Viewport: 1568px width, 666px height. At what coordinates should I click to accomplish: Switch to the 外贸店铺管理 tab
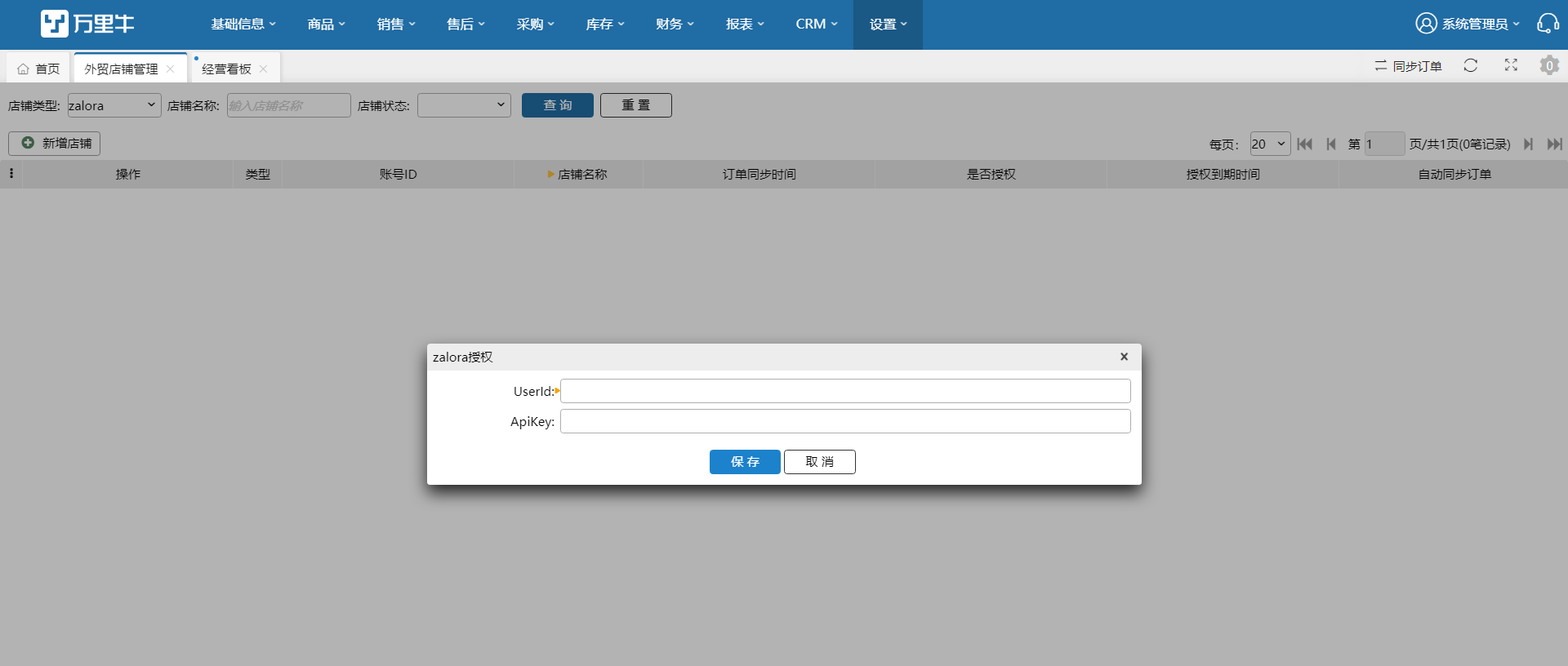pyautogui.click(x=121, y=69)
